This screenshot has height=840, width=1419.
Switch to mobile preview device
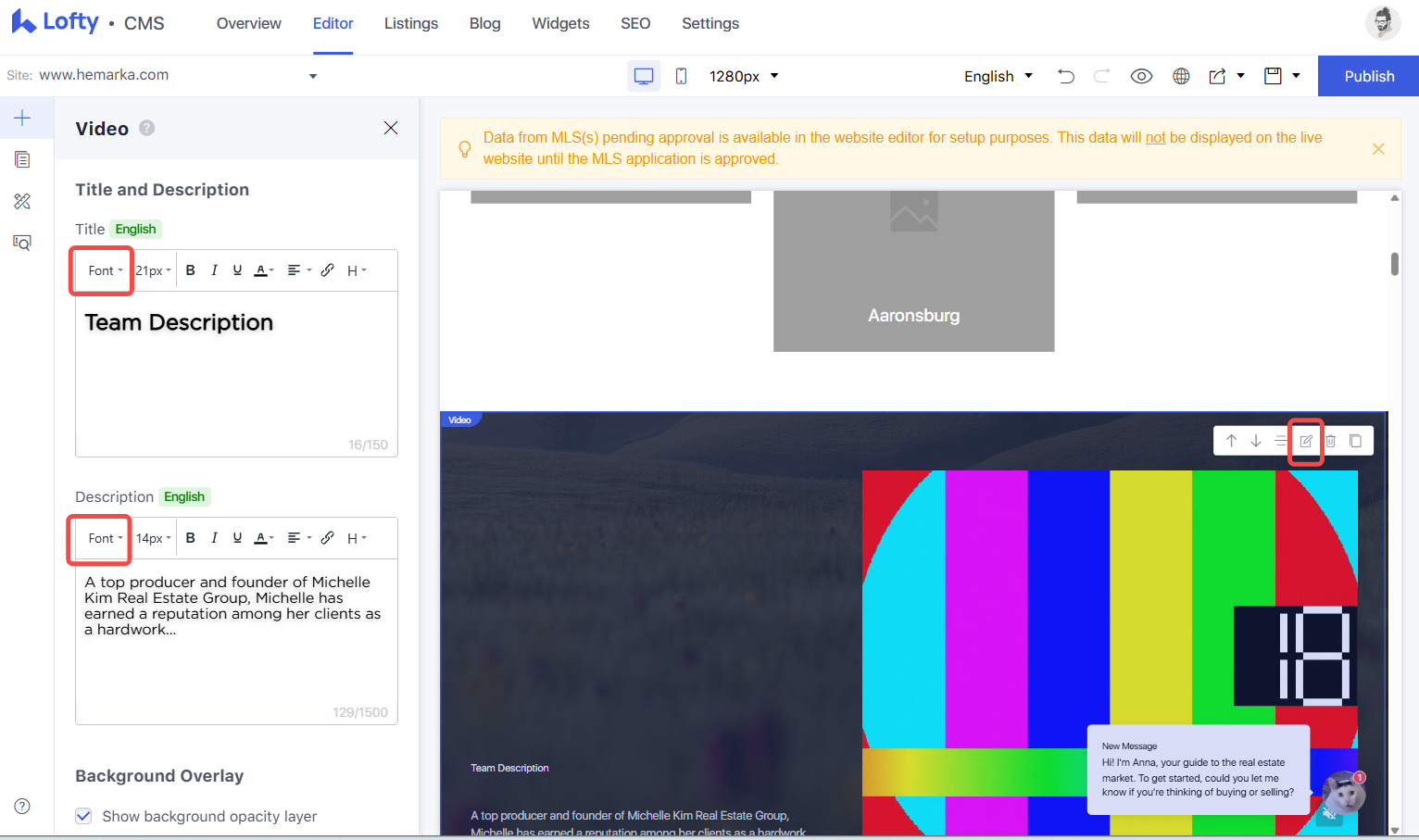pyautogui.click(x=681, y=76)
